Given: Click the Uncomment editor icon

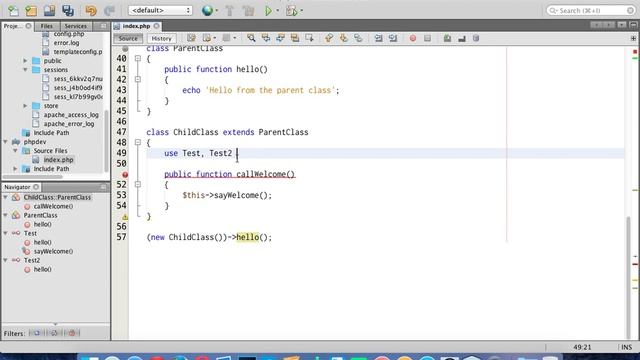Looking at the screenshot, I should pyautogui.click(x=462, y=38).
